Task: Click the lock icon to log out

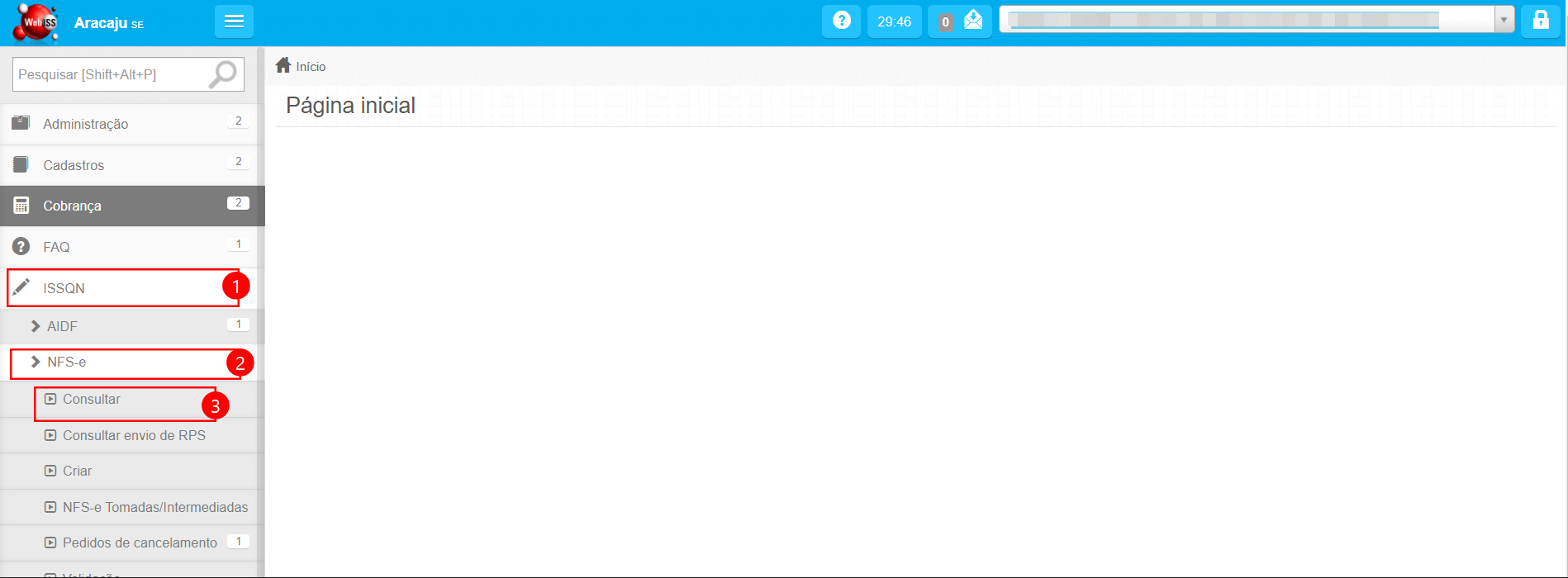Action: pyautogui.click(x=1541, y=21)
